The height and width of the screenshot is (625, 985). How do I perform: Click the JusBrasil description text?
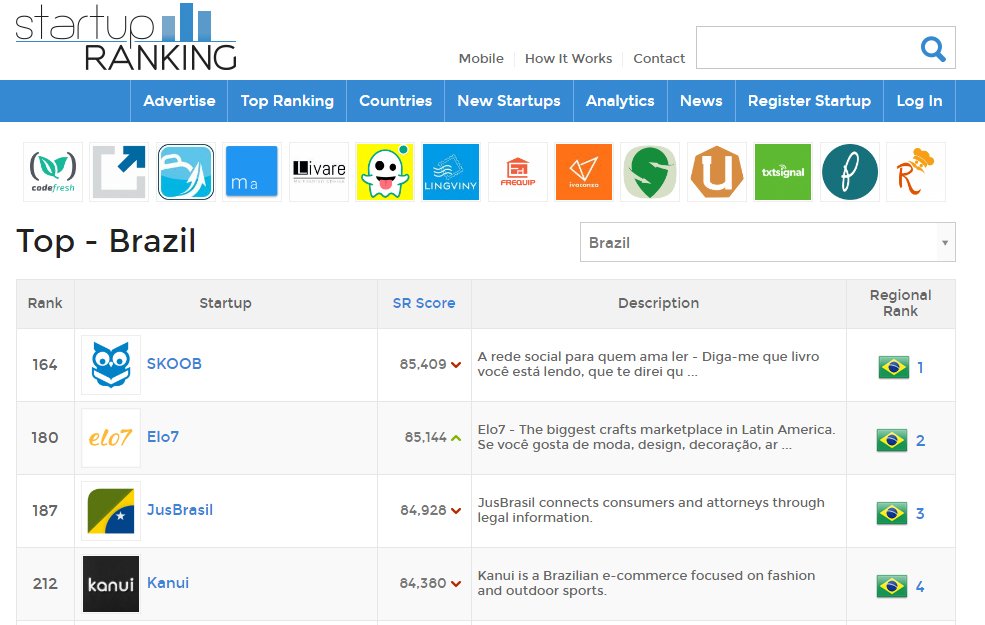click(651, 510)
